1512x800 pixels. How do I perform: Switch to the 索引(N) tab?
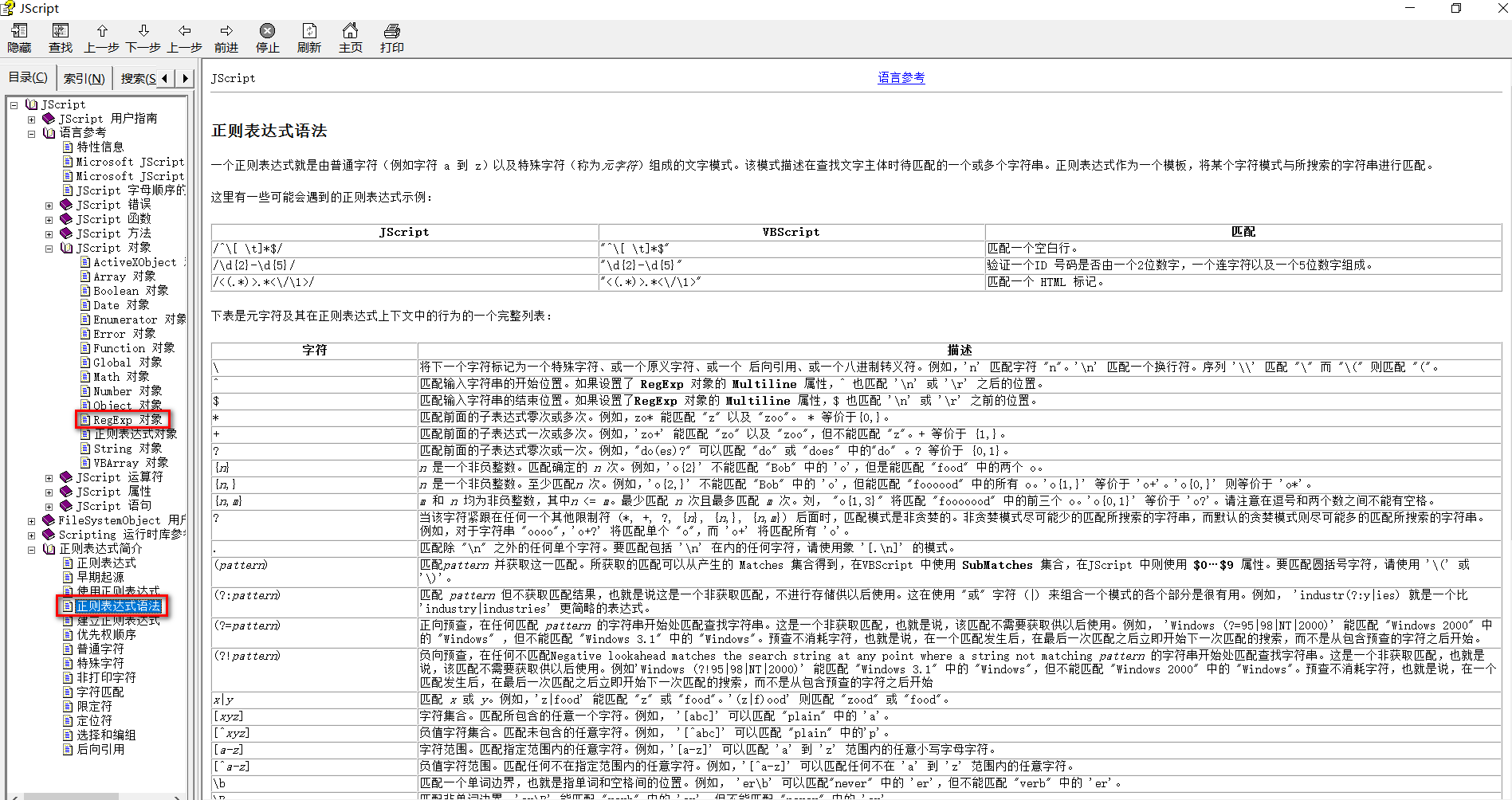click(x=84, y=77)
